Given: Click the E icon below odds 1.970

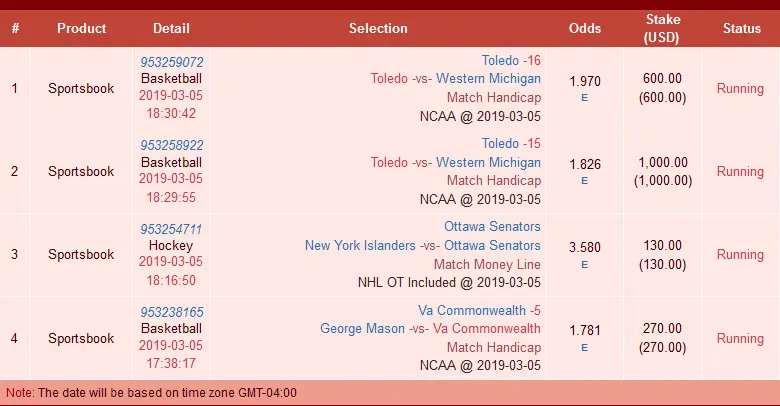Looking at the screenshot, I should (584, 98).
